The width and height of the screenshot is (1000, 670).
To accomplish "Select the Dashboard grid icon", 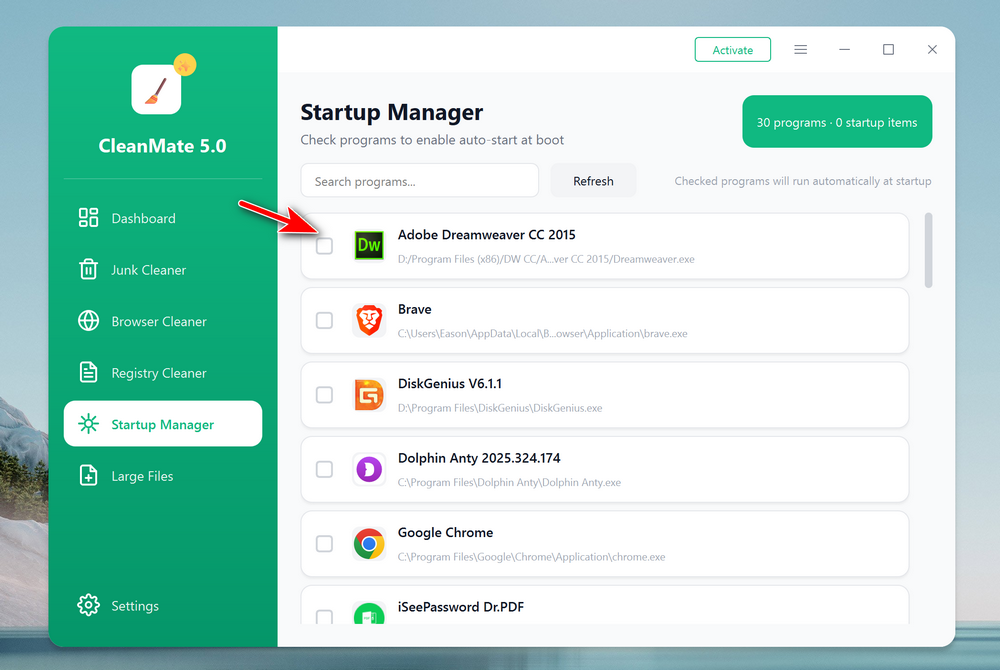I will coord(87,217).
